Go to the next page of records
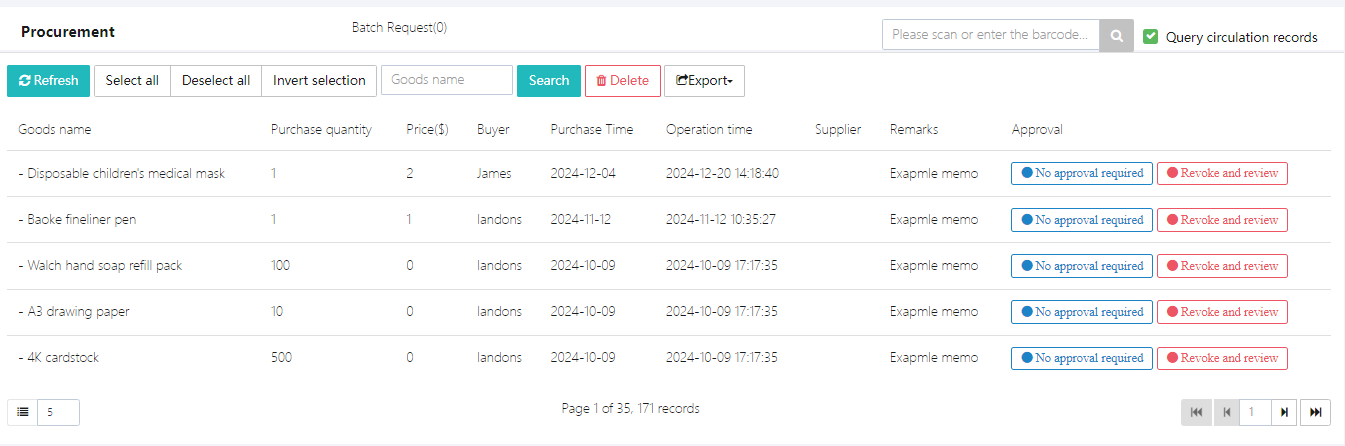Viewport: 1345px width, 446px height. click(x=1284, y=412)
